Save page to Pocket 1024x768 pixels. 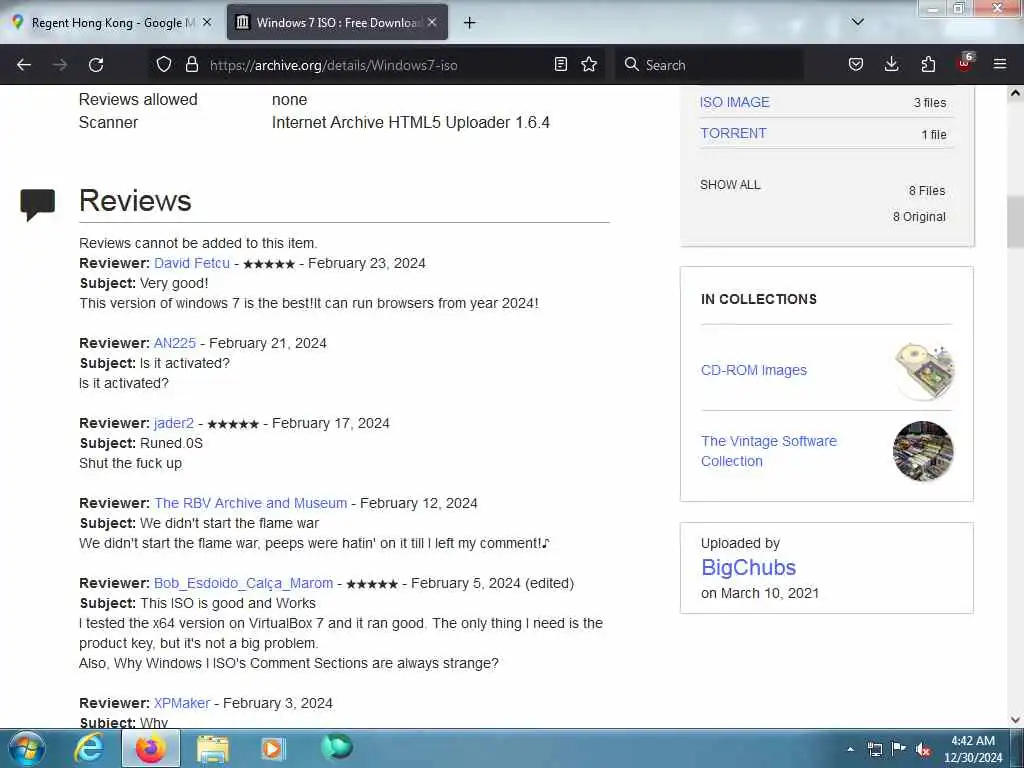pyautogui.click(x=856, y=64)
